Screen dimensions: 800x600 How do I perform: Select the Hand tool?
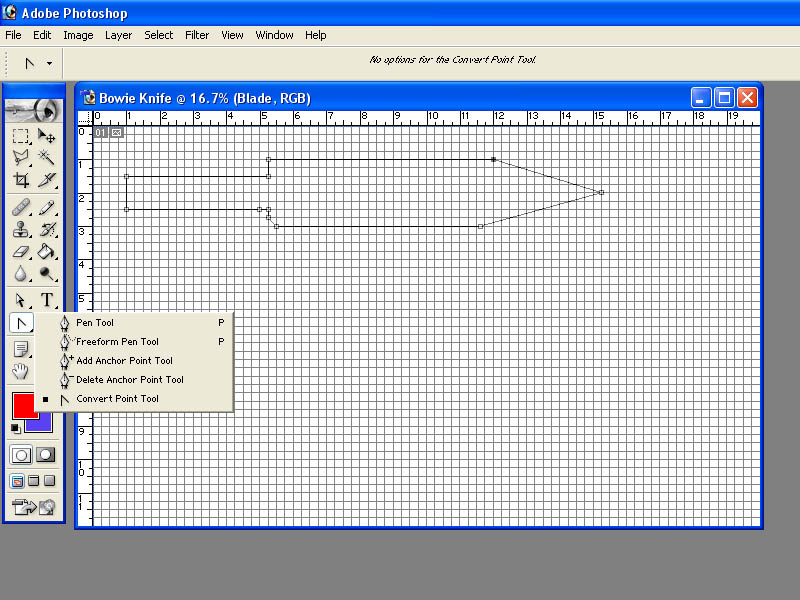coord(21,371)
